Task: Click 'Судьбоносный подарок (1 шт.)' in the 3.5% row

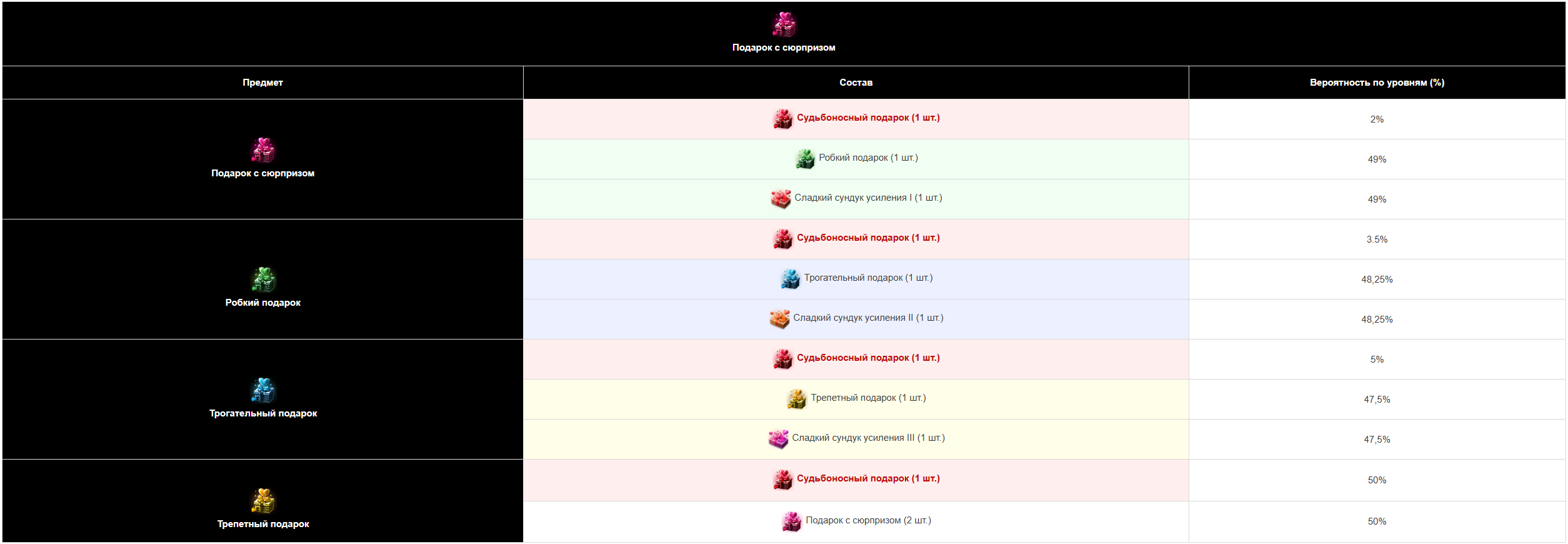Action: (x=868, y=238)
